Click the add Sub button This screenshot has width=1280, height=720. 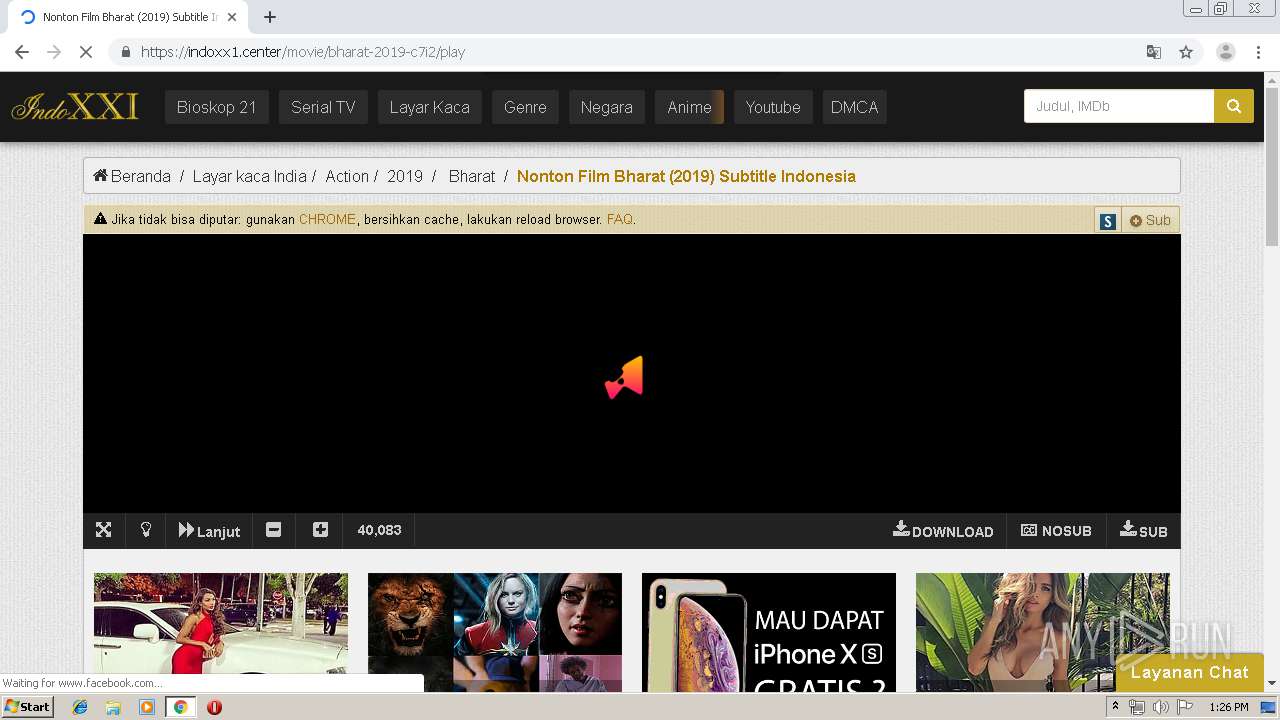(x=1150, y=221)
